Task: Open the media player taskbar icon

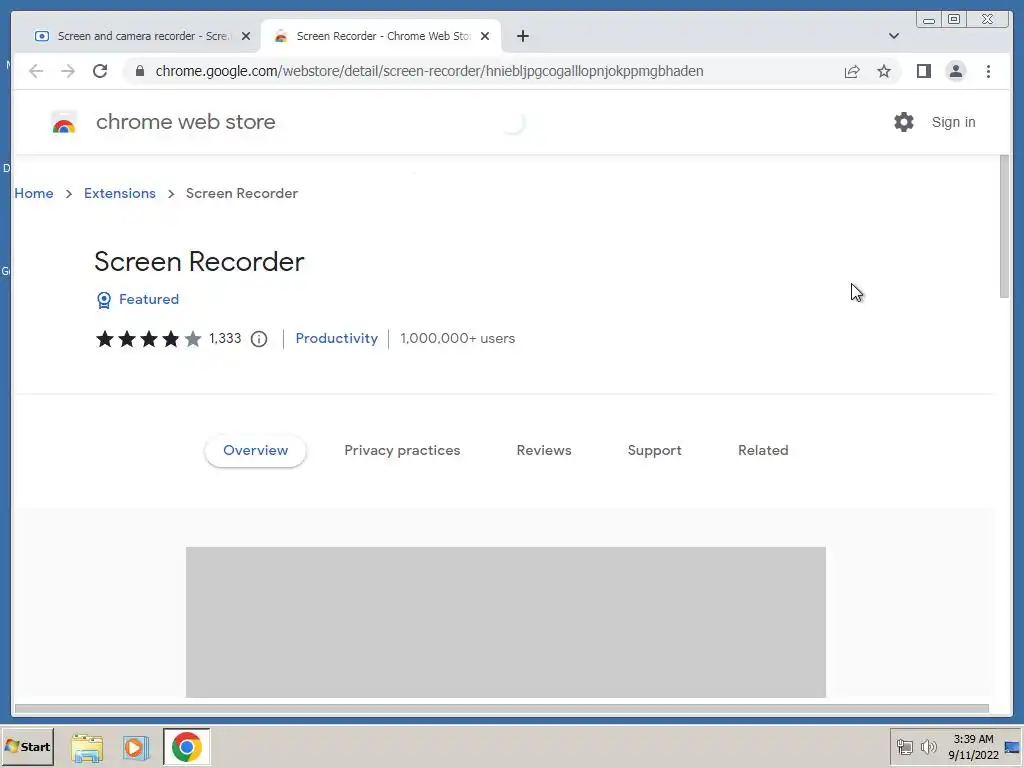Action: tap(136, 747)
